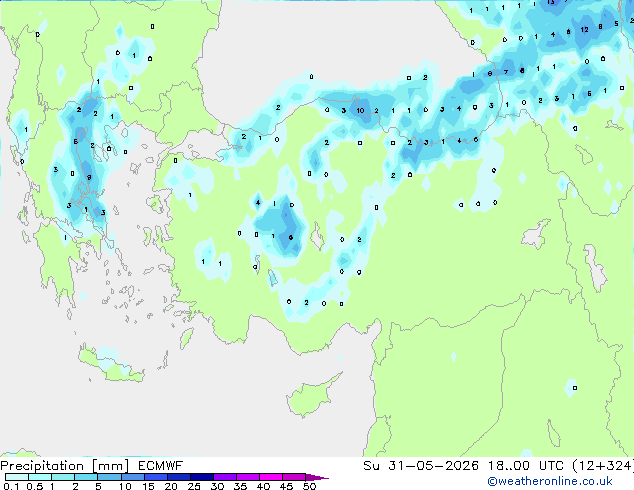The image size is (634, 490).
Task: Select the legend swatch between 5 and 10
Action: (109, 477)
